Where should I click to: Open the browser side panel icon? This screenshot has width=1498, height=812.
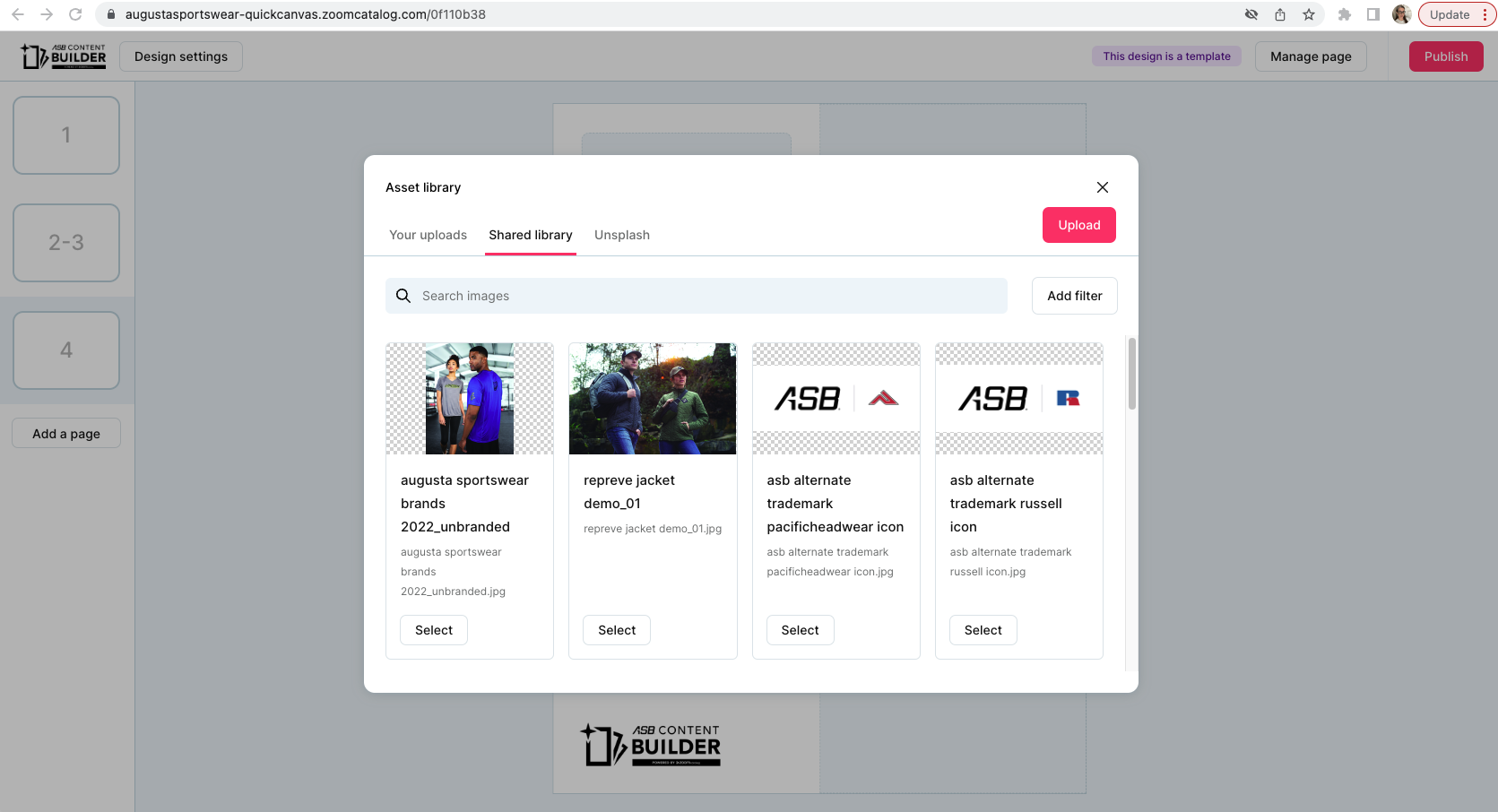click(1372, 14)
